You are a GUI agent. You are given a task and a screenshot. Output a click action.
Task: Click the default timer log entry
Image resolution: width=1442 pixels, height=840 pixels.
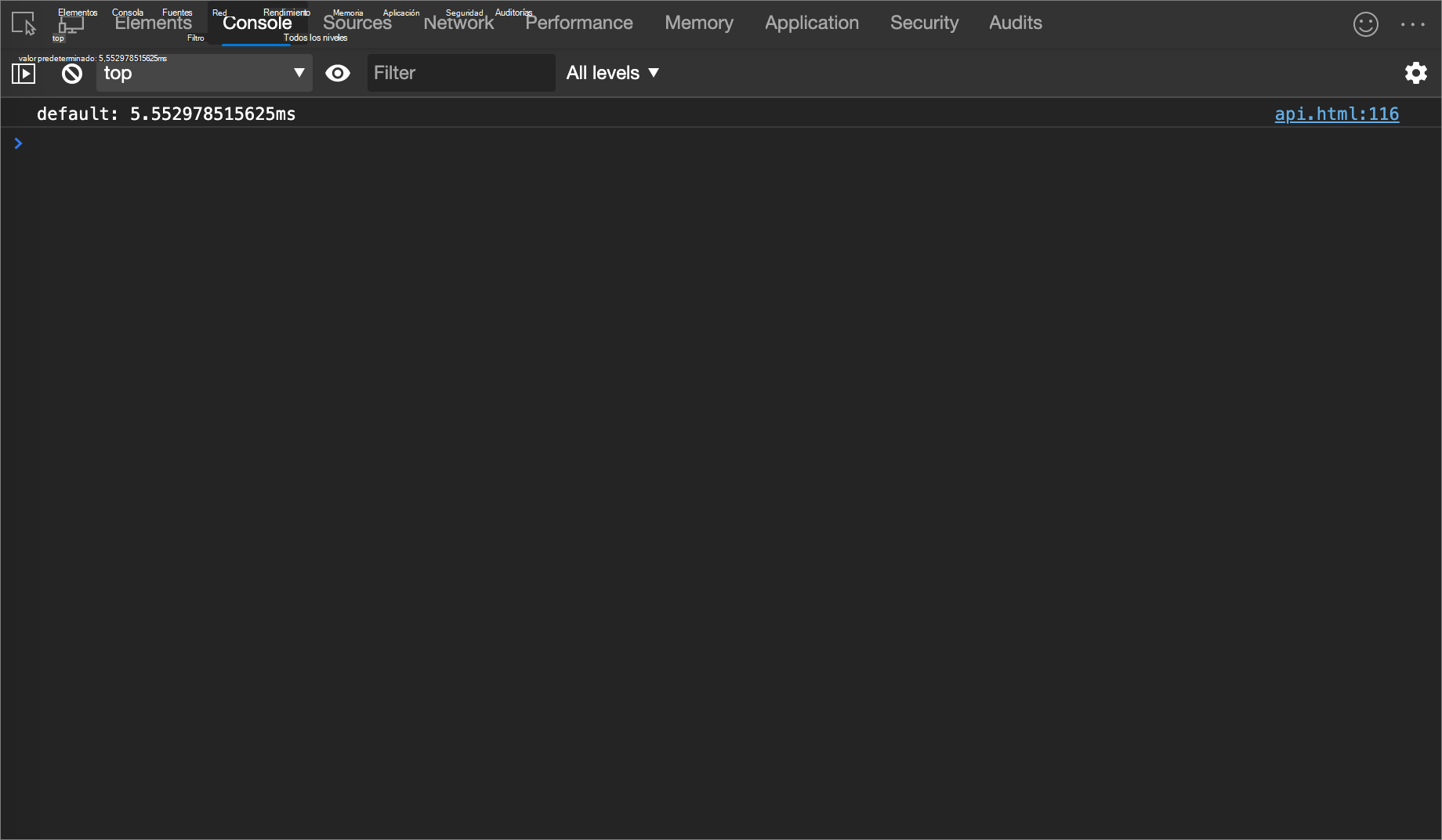166,114
